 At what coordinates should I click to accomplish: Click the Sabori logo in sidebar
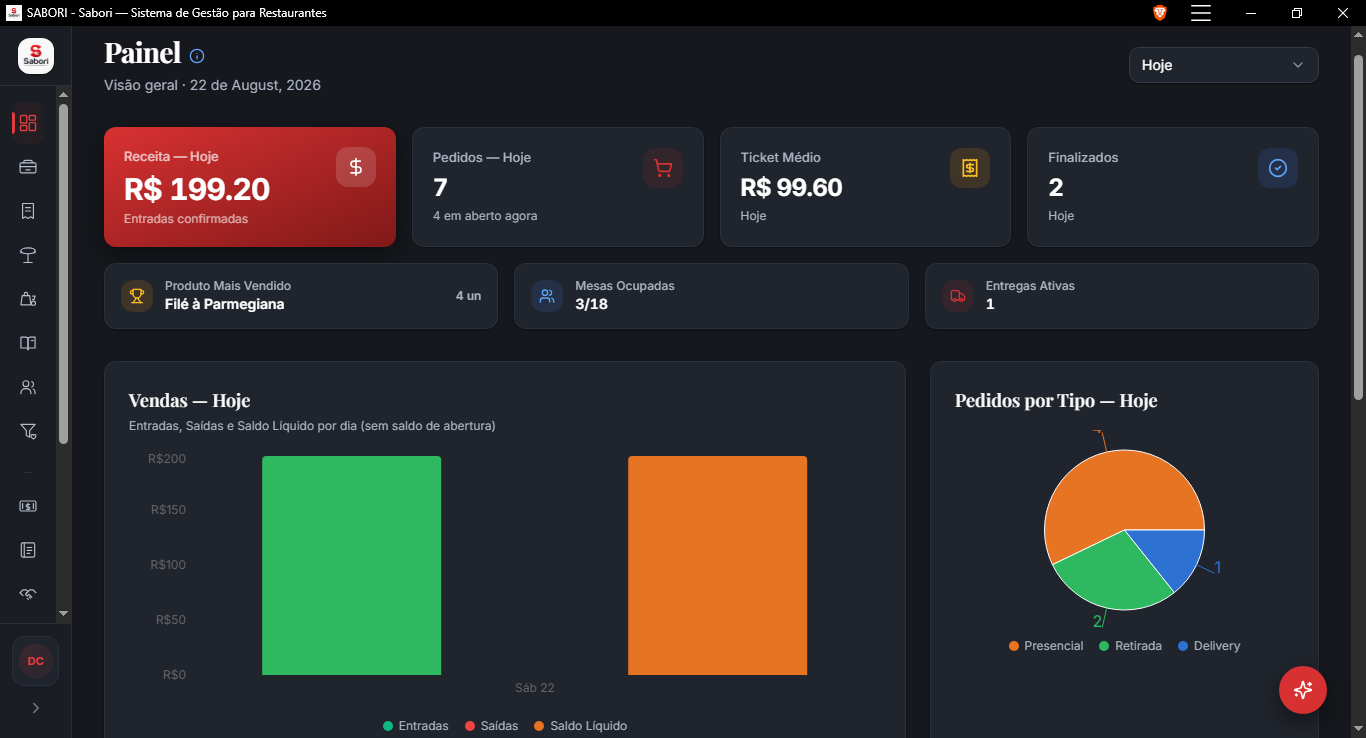(36, 56)
